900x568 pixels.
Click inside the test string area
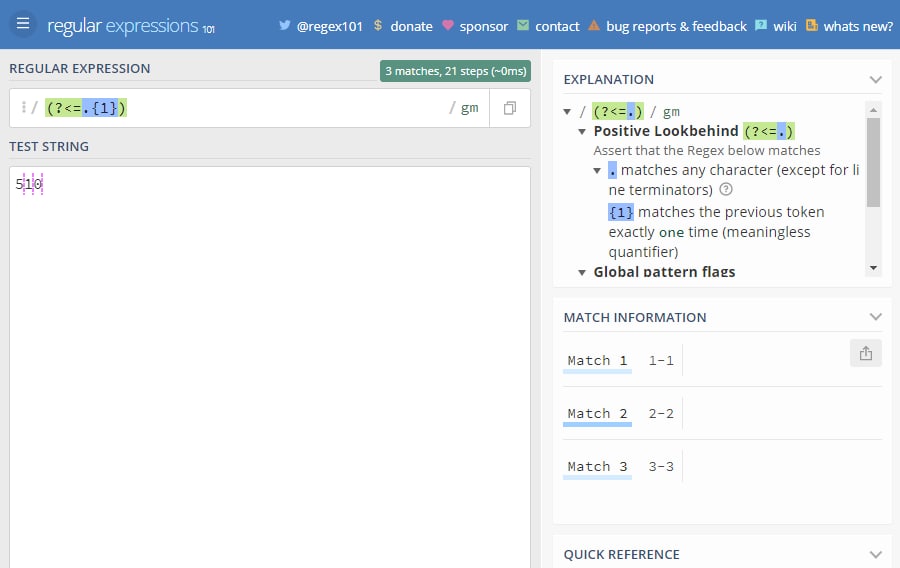point(270,367)
